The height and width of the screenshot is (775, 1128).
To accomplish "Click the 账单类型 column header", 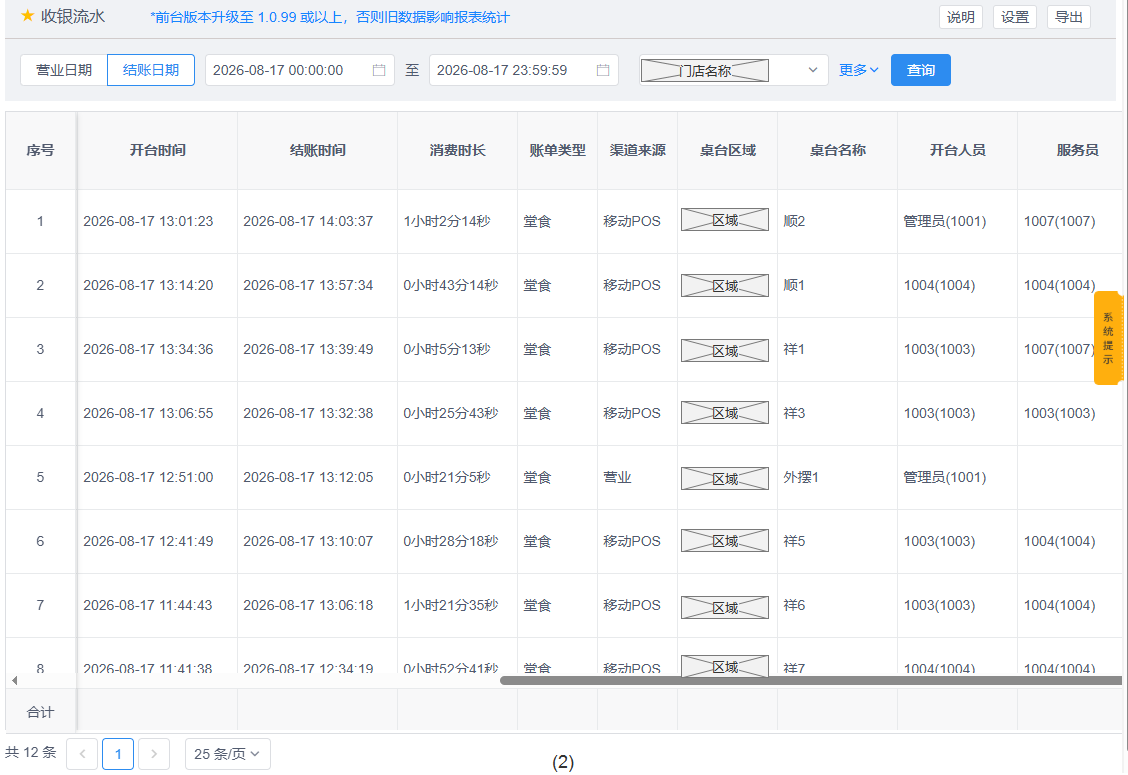I will click(558, 150).
